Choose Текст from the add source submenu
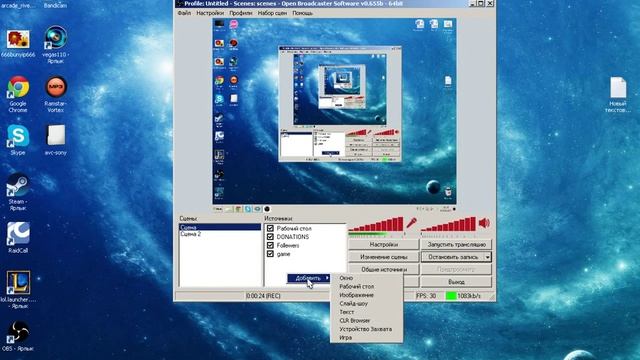The image size is (640, 360). click(x=366, y=312)
